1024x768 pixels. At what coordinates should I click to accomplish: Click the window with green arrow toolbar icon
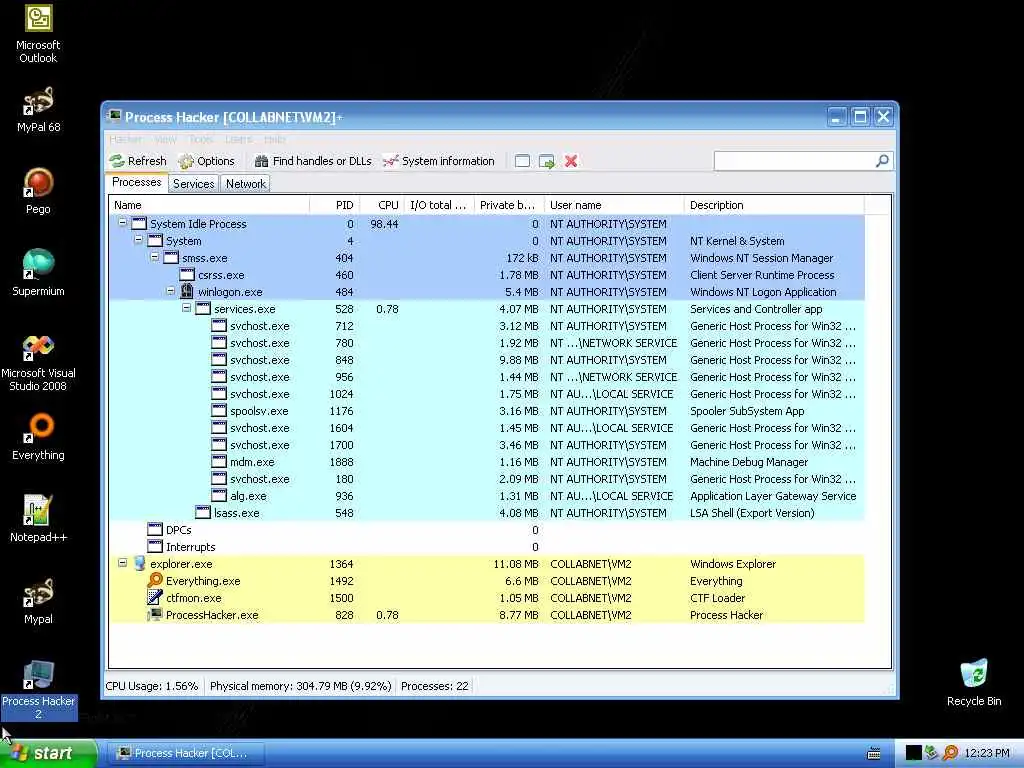547,161
